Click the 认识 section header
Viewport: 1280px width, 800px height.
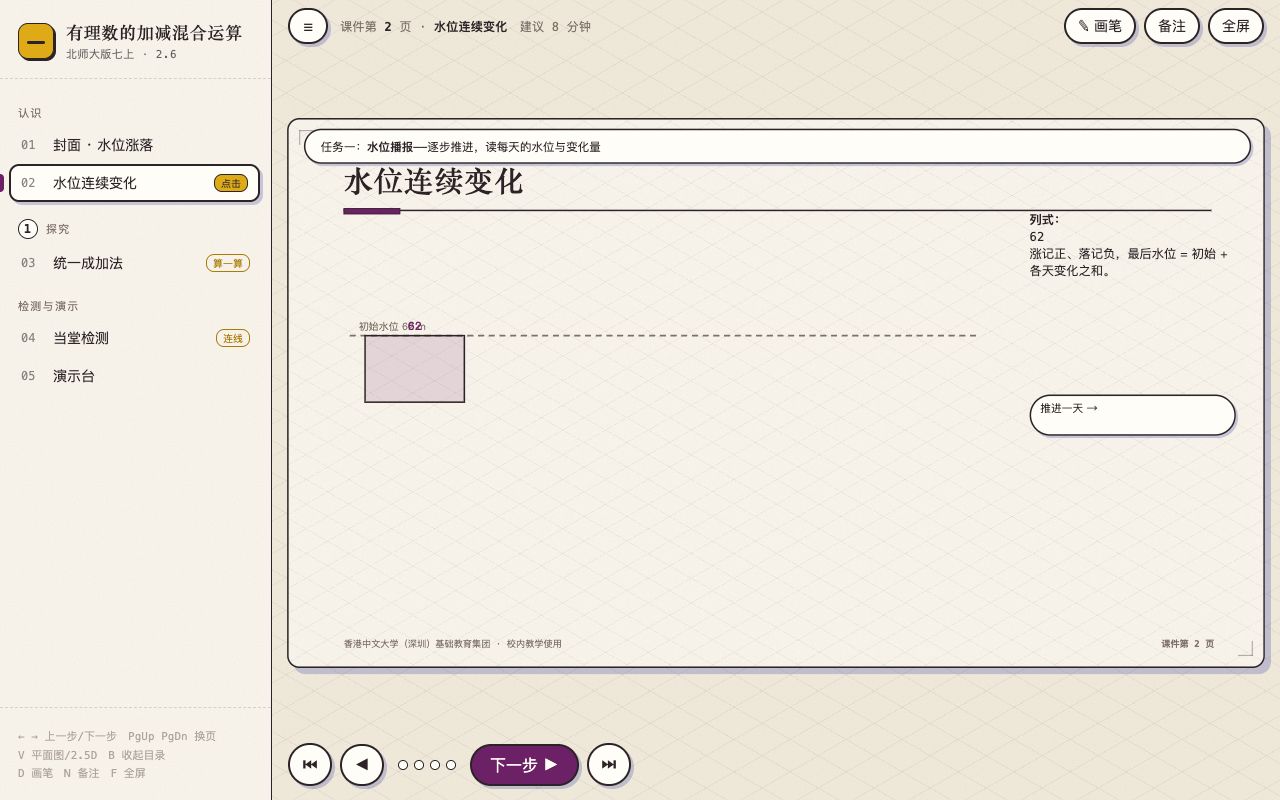(30, 113)
